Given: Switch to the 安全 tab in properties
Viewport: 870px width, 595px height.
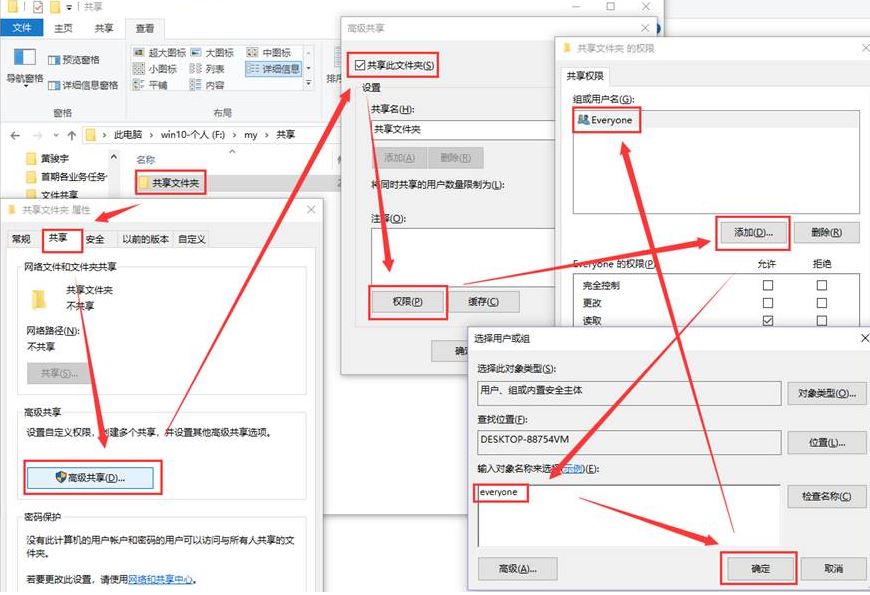Looking at the screenshot, I should coord(95,239).
